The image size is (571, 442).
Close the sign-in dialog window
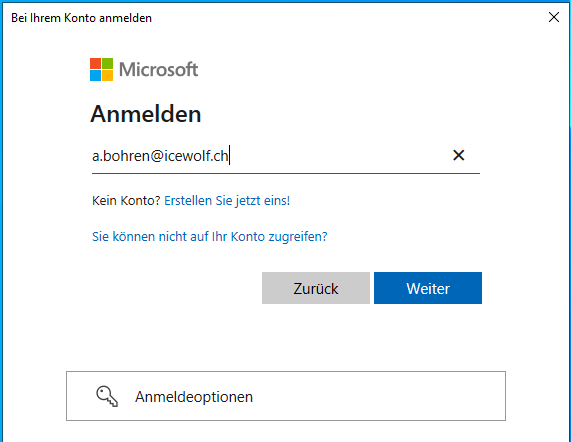(x=554, y=17)
